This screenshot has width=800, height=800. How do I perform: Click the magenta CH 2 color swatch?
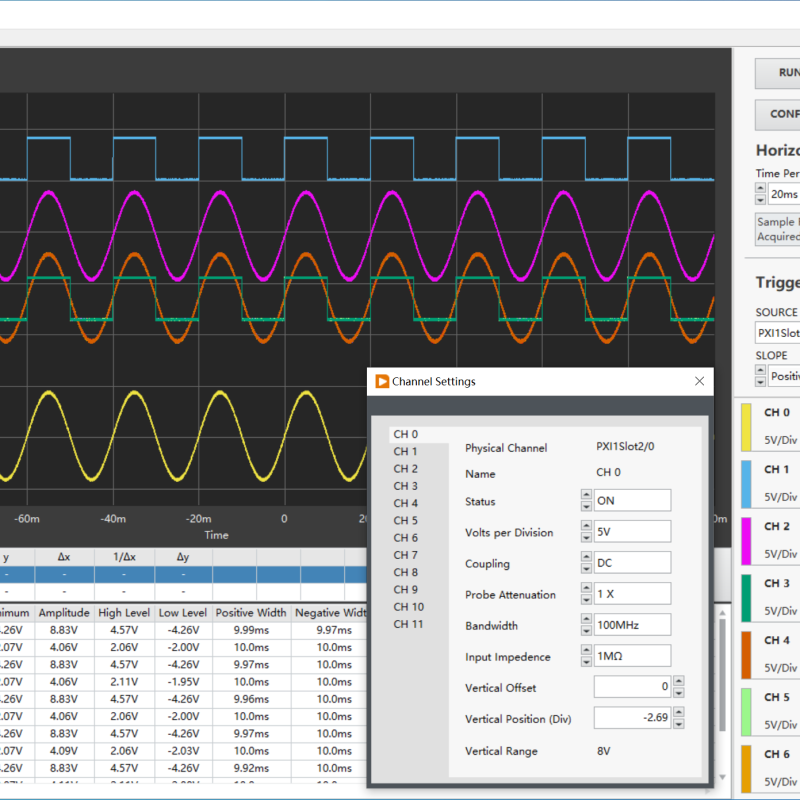(746, 541)
